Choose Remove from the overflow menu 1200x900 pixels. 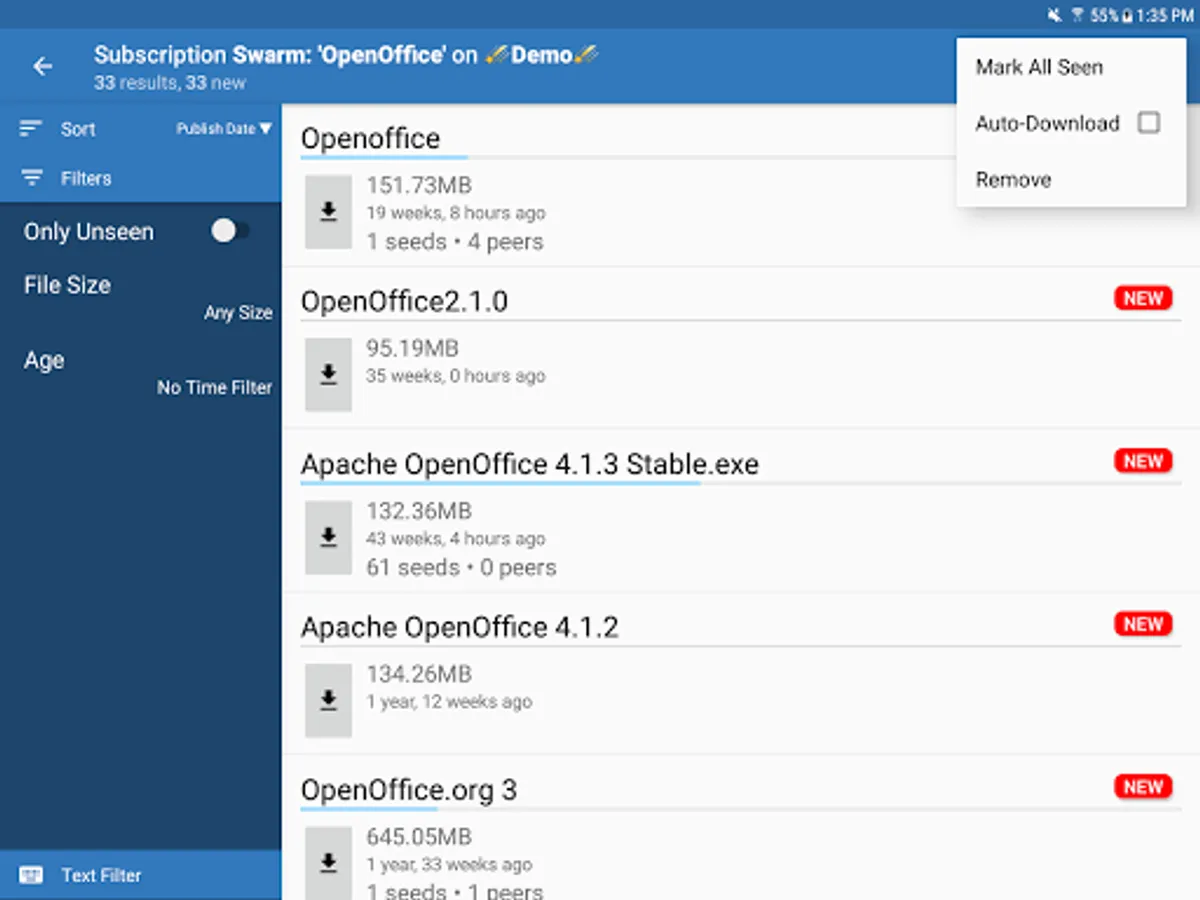[1013, 180]
